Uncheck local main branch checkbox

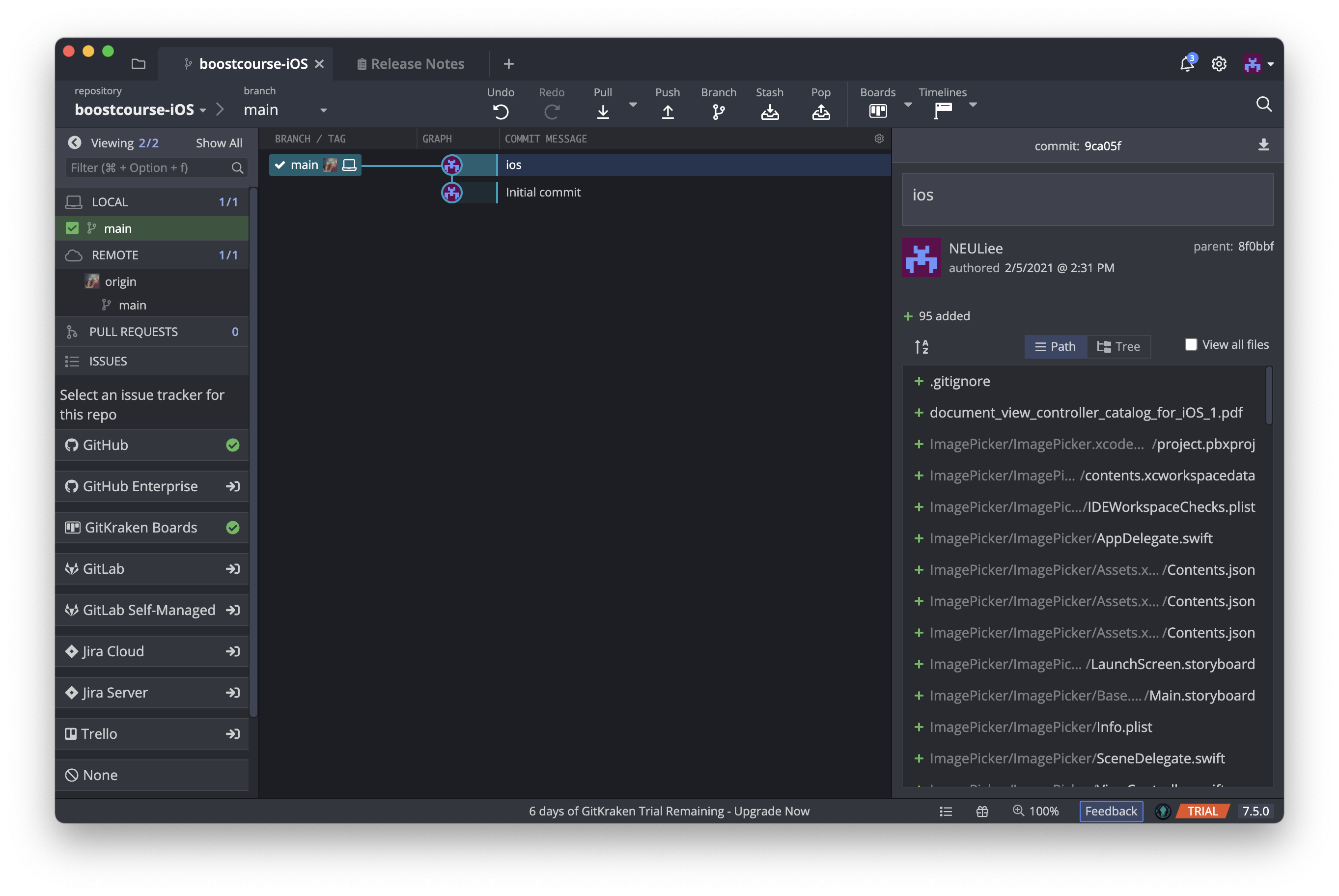tap(72, 228)
